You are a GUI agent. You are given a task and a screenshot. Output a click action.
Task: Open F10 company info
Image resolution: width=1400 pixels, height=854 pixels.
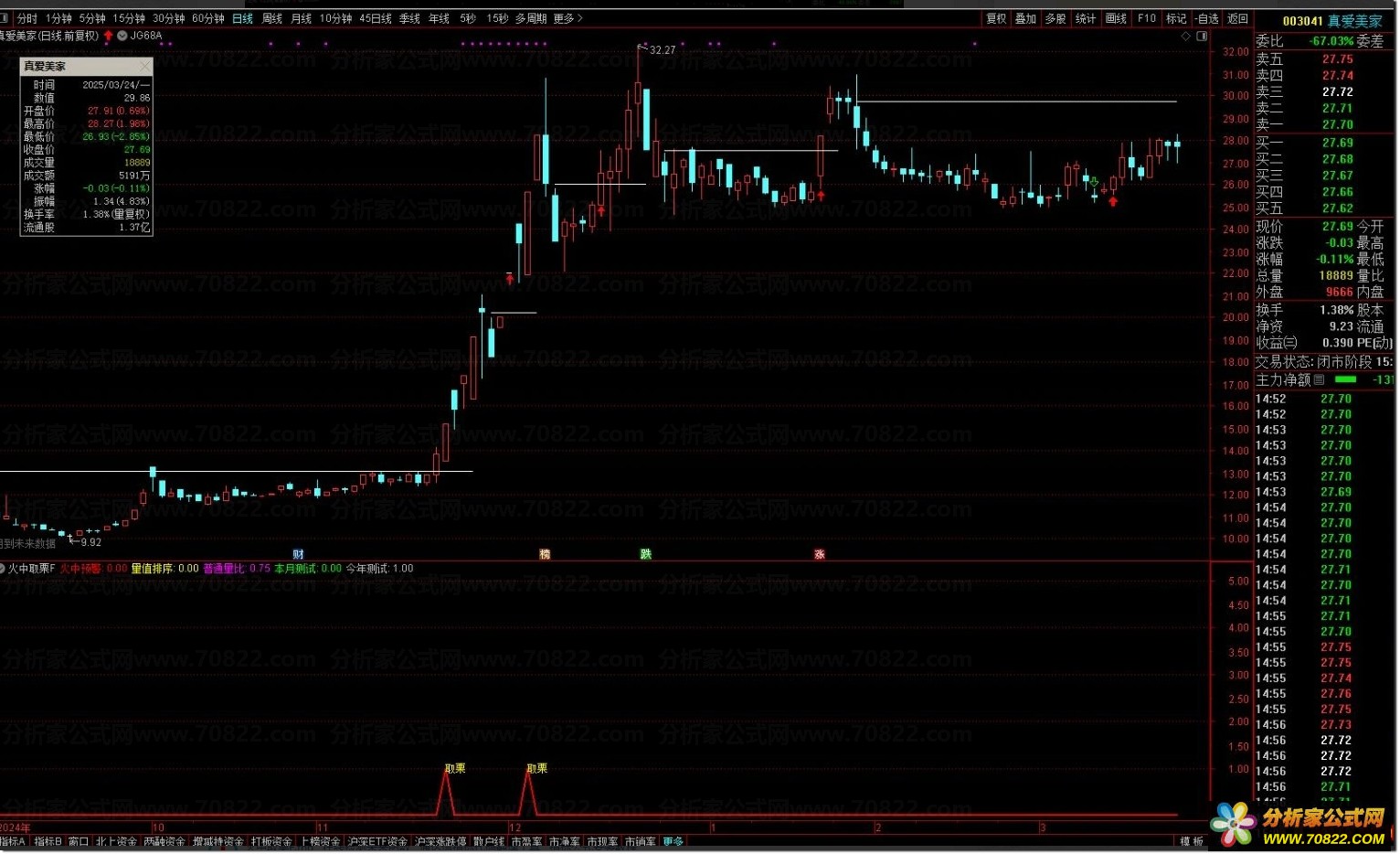point(1147,18)
